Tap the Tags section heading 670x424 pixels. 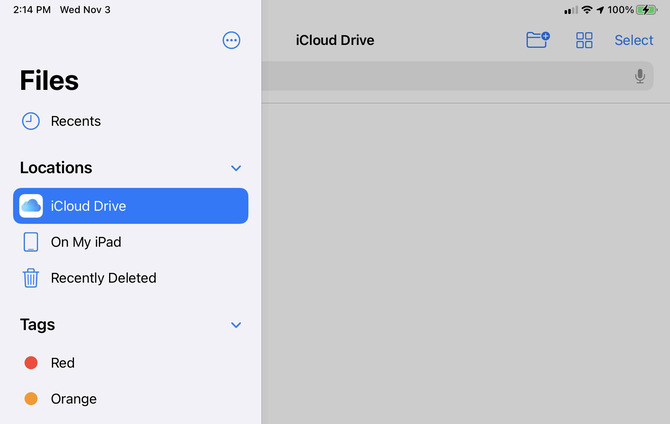tap(38, 325)
